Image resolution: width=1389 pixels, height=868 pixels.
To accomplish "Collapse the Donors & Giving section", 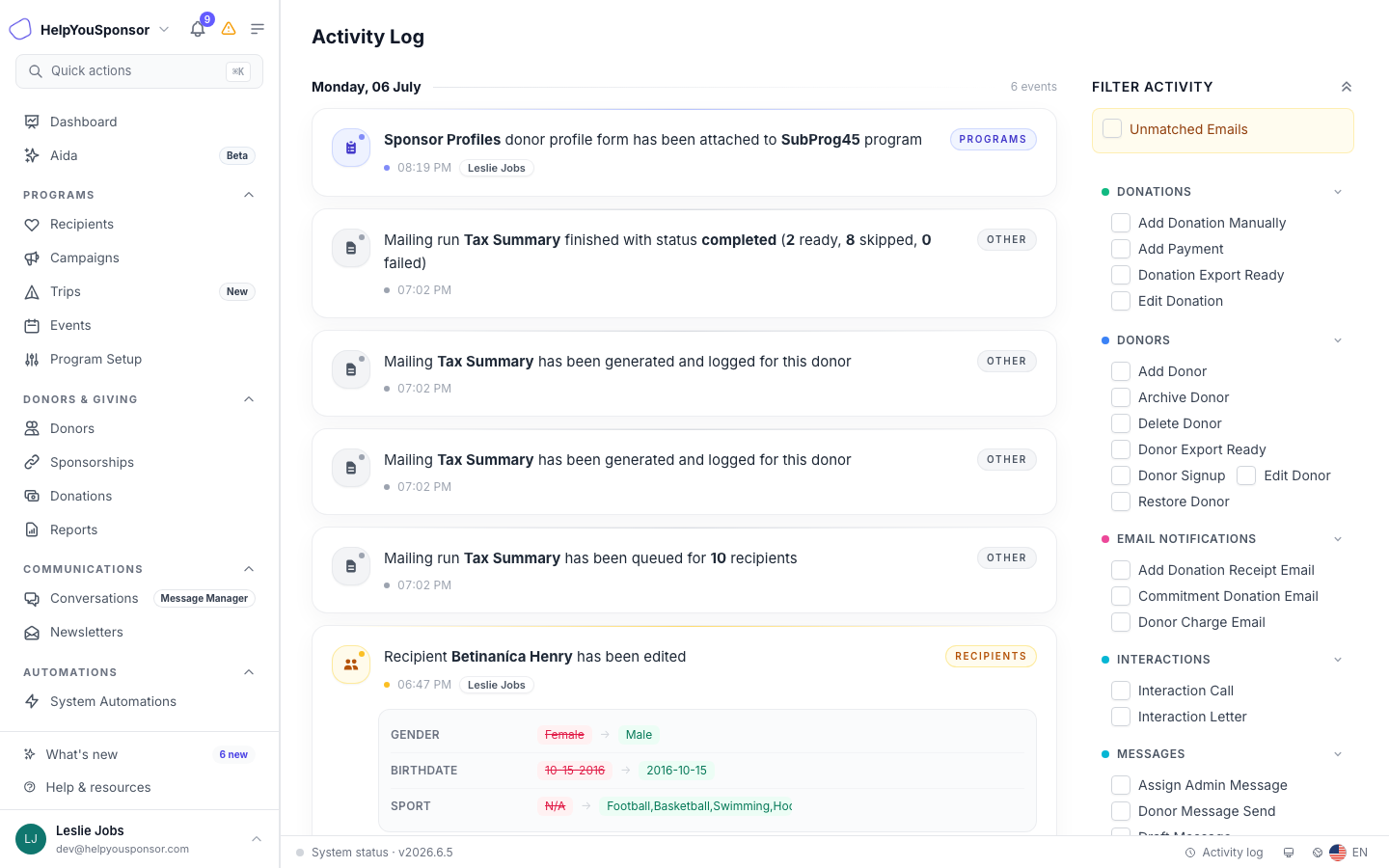I will click(x=249, y=399).
